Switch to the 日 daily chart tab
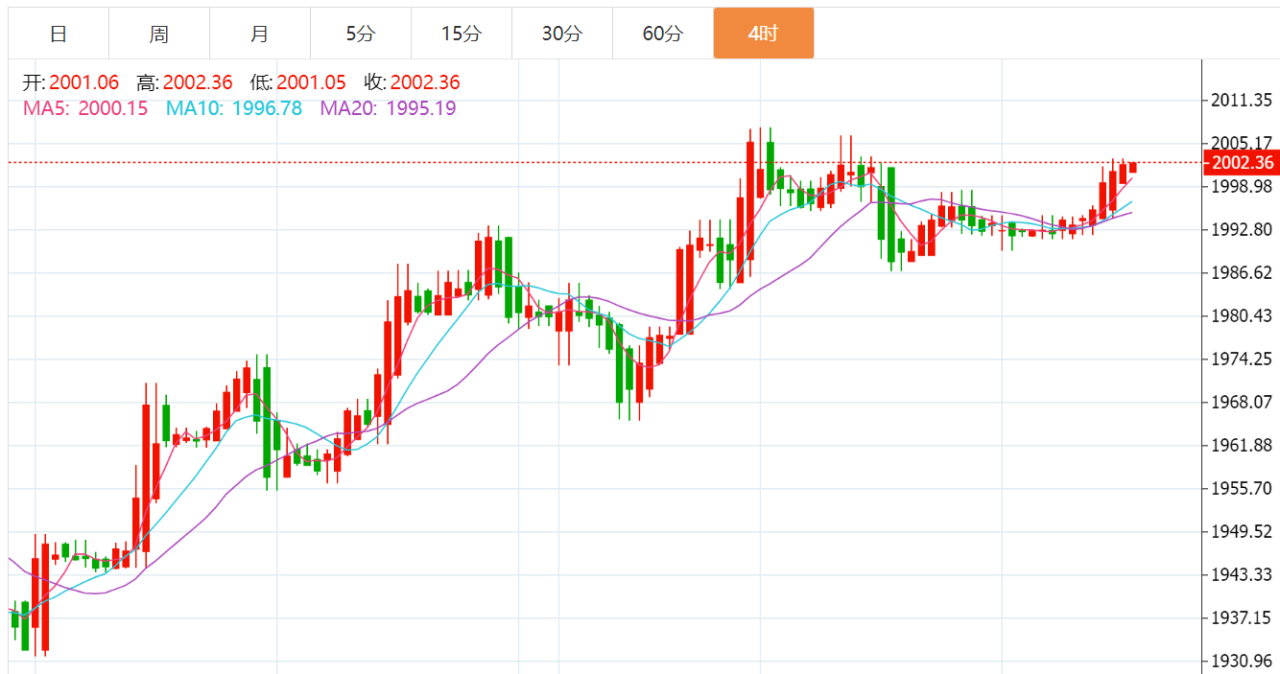This screenshot has height=674, width=1280. [x=59, y=33]
